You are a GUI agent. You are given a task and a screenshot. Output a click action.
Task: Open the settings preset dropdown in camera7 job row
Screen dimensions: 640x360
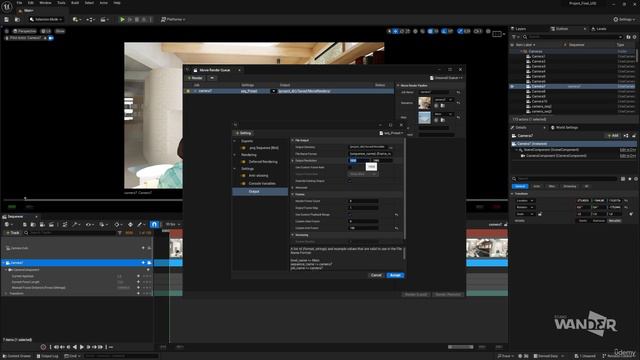pyautogui.click(x=273, y=91)
